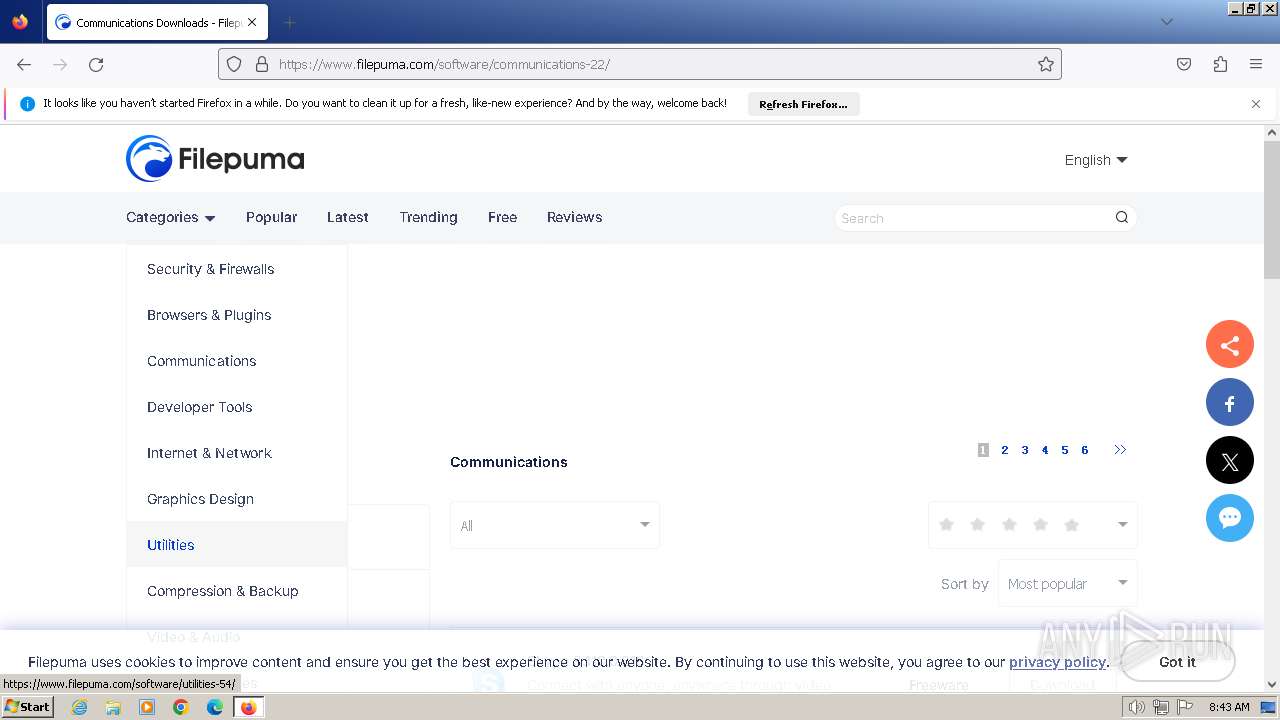1280x720 pixels.
Task: Reload the page with the refresh icon
Action: (96, 64)
